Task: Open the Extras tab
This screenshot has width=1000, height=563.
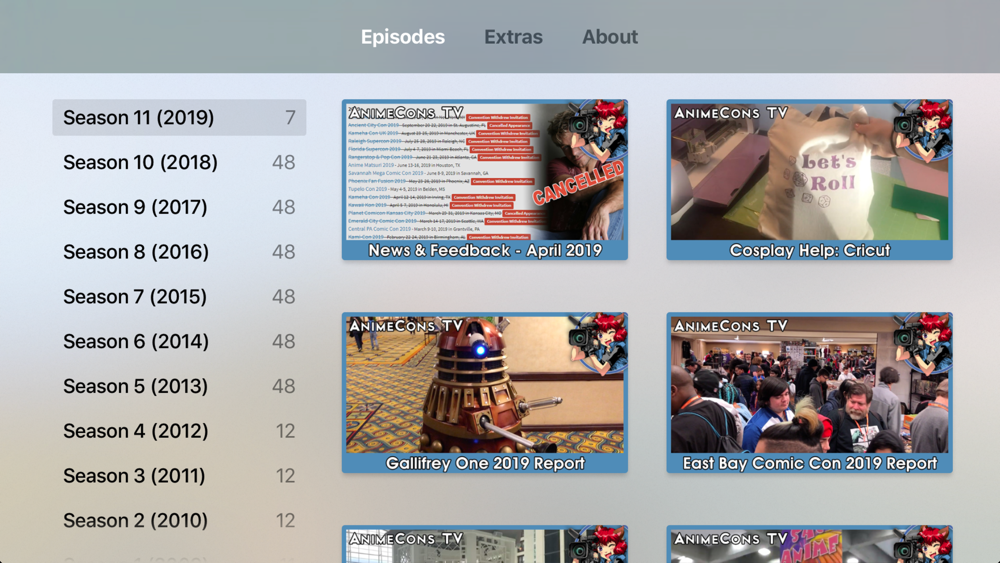Action: click(513, 37)
